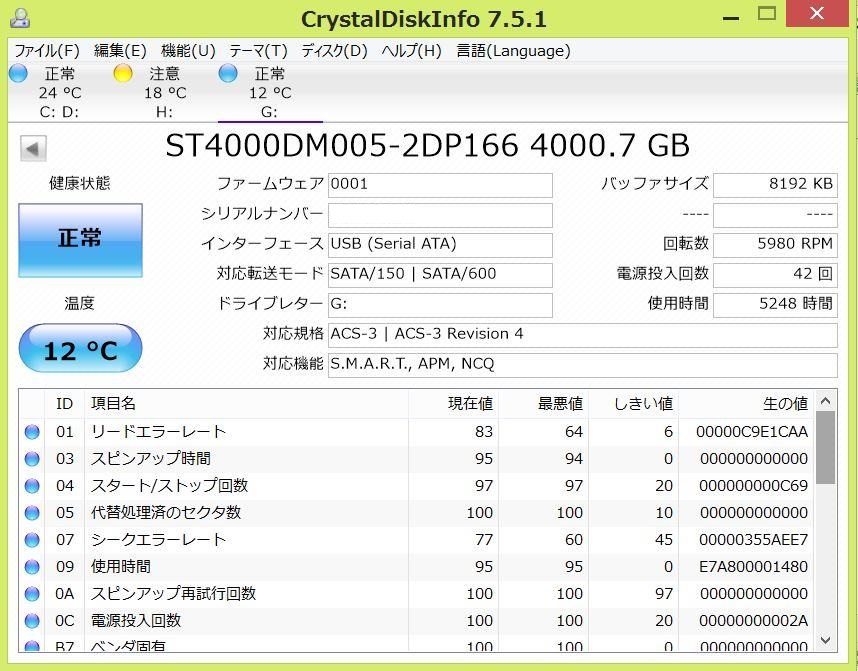Image resolution: width=858 pixels, height=671 pixels.
Task: Select the blue health icon for drive C: D:
Action: click(17, 72)
